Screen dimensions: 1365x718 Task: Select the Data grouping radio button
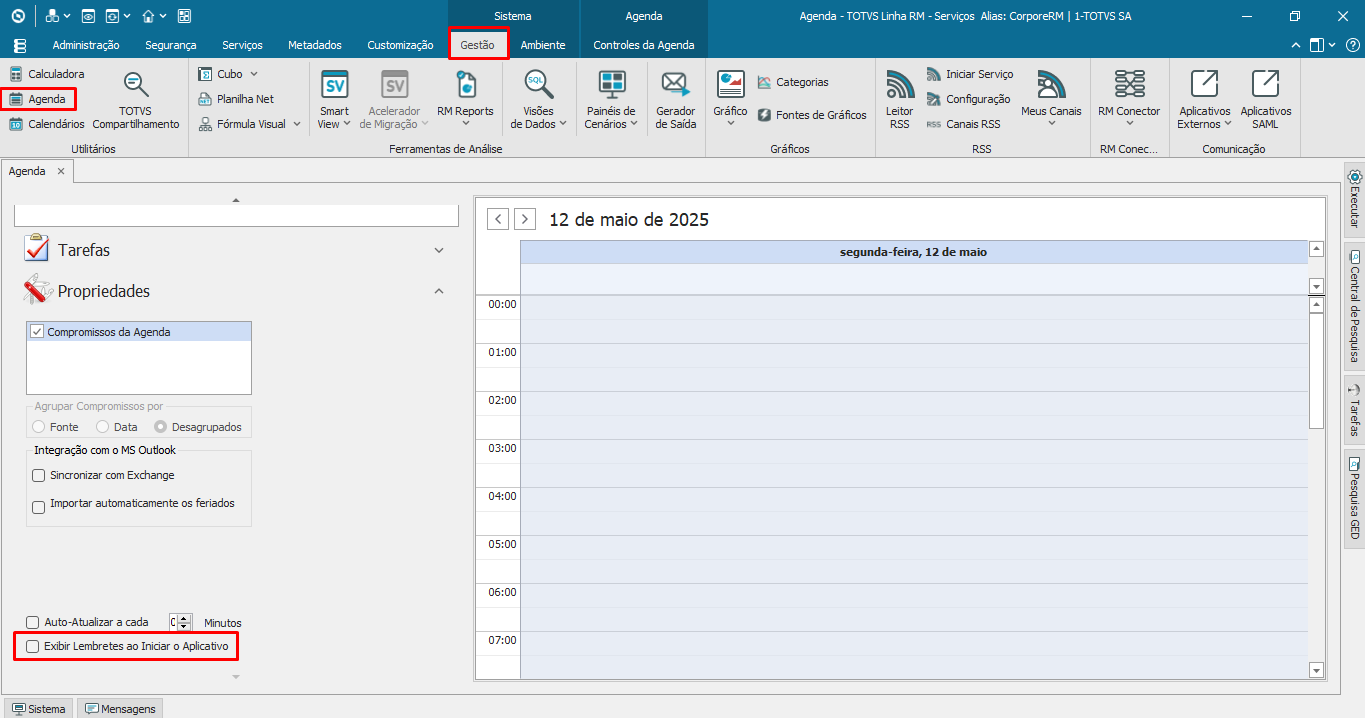[103, 427]
